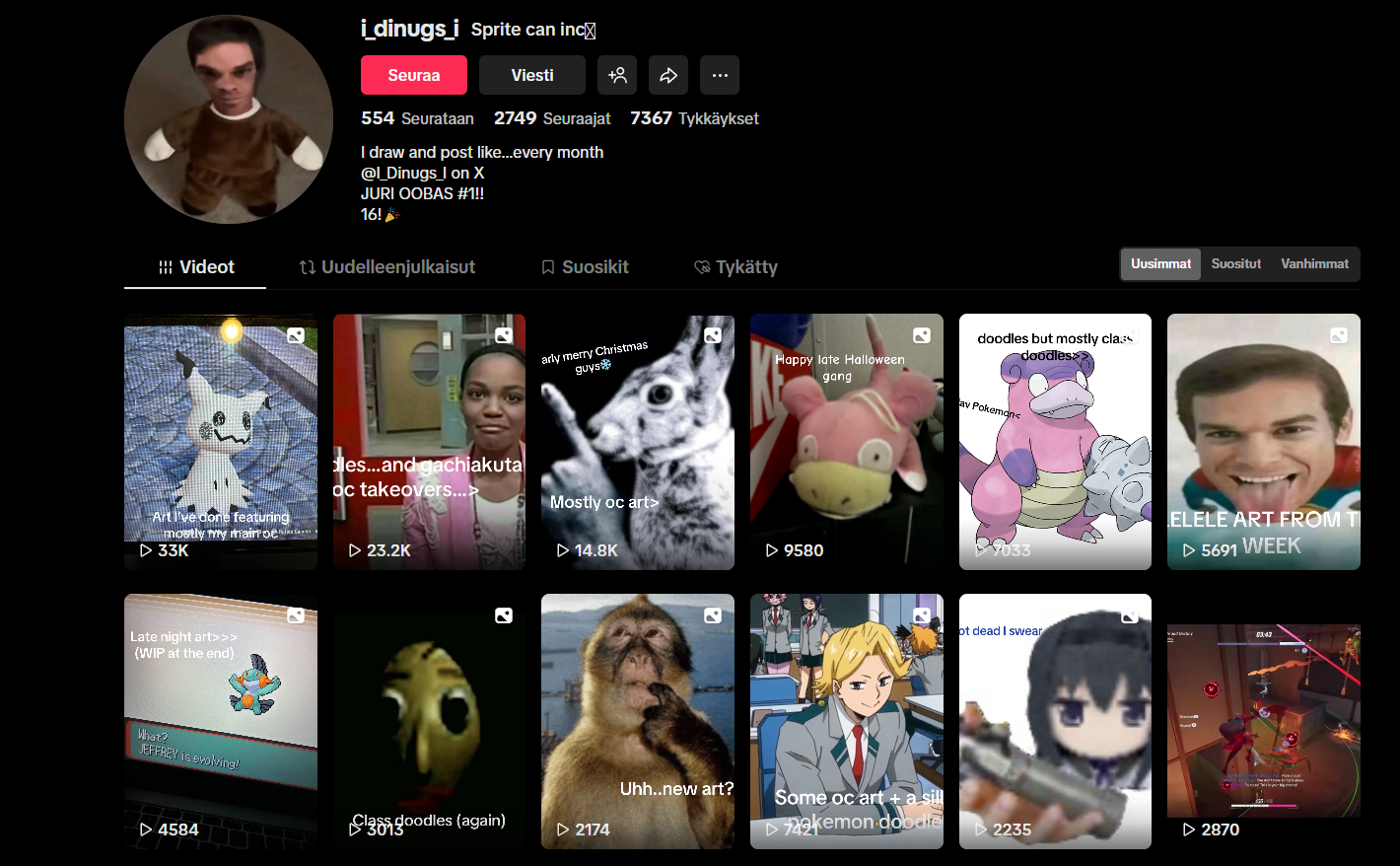View the 2749 Seuraajat followers list

(x=552, y=118)
